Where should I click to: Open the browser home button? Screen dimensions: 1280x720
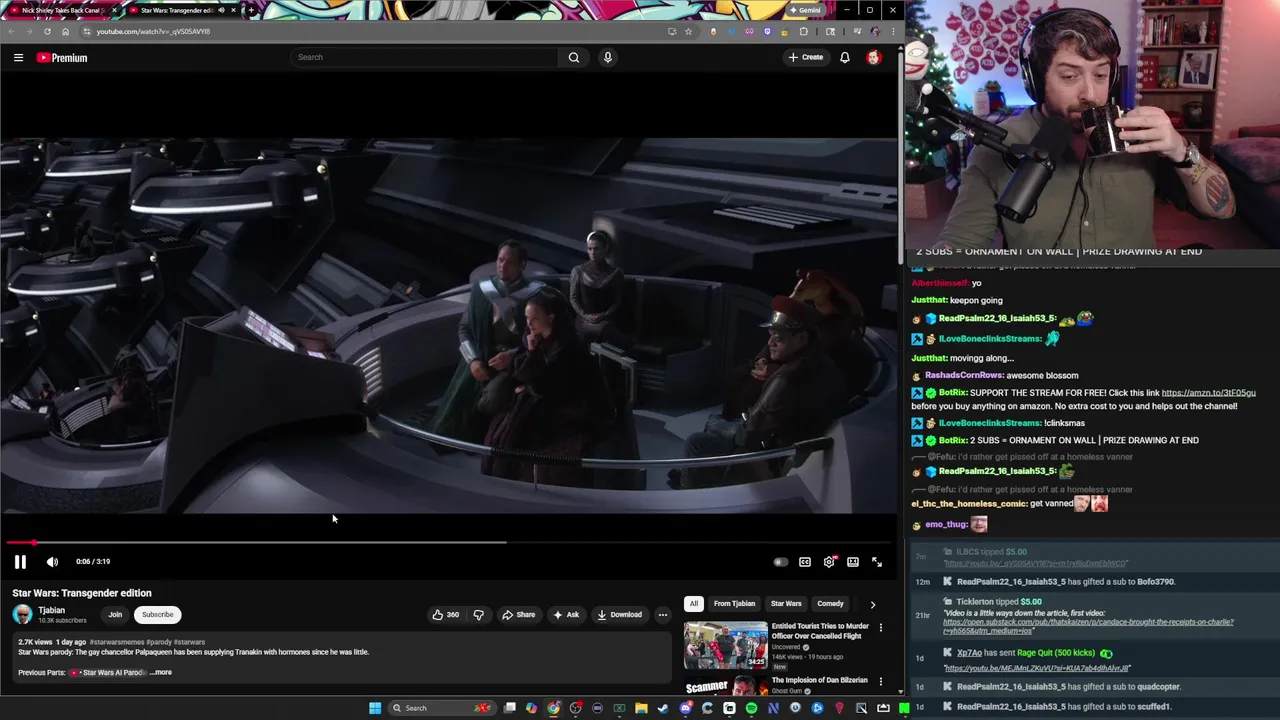pyautogui.click(x=65, y=31)
